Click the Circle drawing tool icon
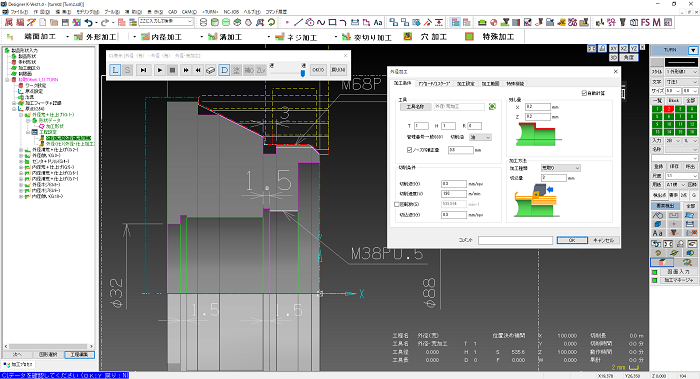The image size is (700, 379). pyautogui.click(x=309, y=22)
